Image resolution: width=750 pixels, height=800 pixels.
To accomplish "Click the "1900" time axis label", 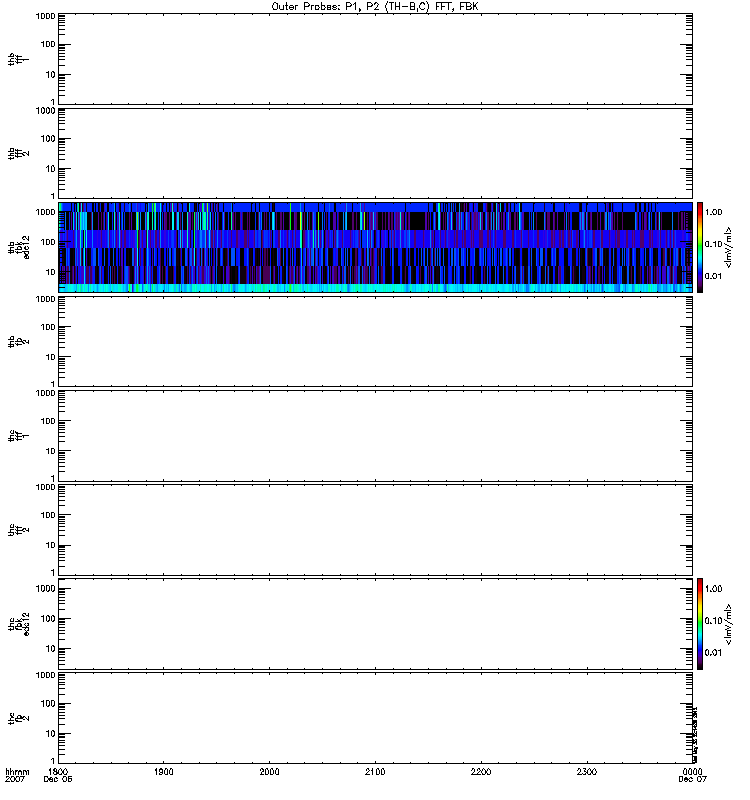I will coord(163,771).
